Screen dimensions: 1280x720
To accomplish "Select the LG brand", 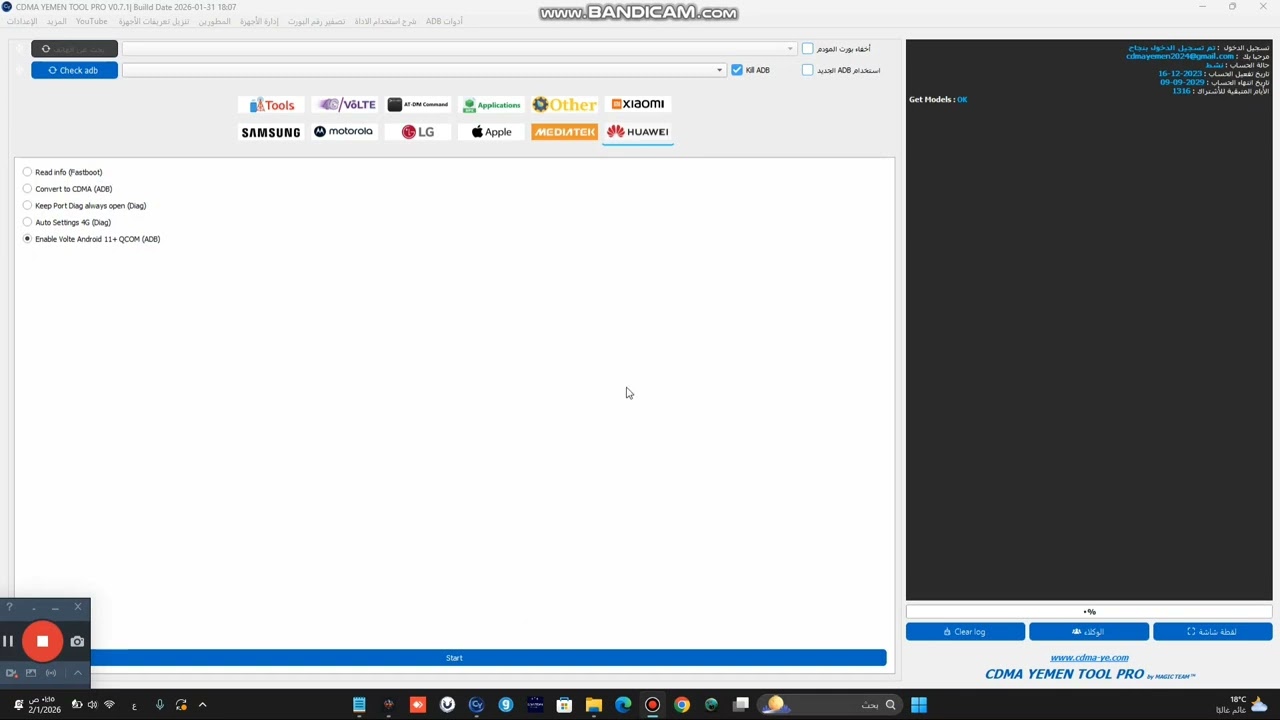I will [x=418, y=132].
